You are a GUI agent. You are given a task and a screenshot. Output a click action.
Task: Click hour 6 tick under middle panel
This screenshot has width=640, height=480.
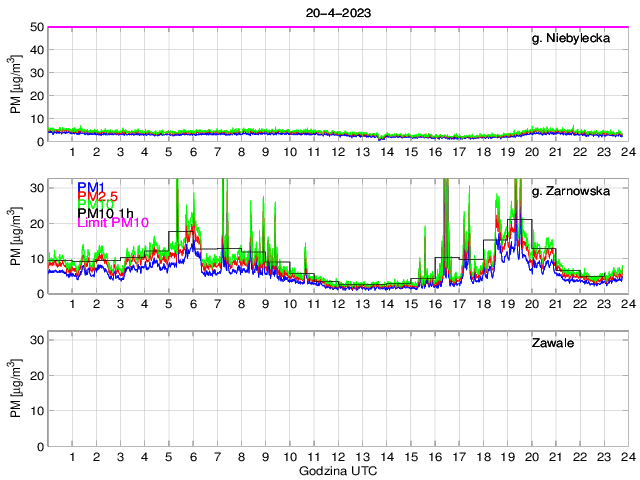click(x=193, y=304)
